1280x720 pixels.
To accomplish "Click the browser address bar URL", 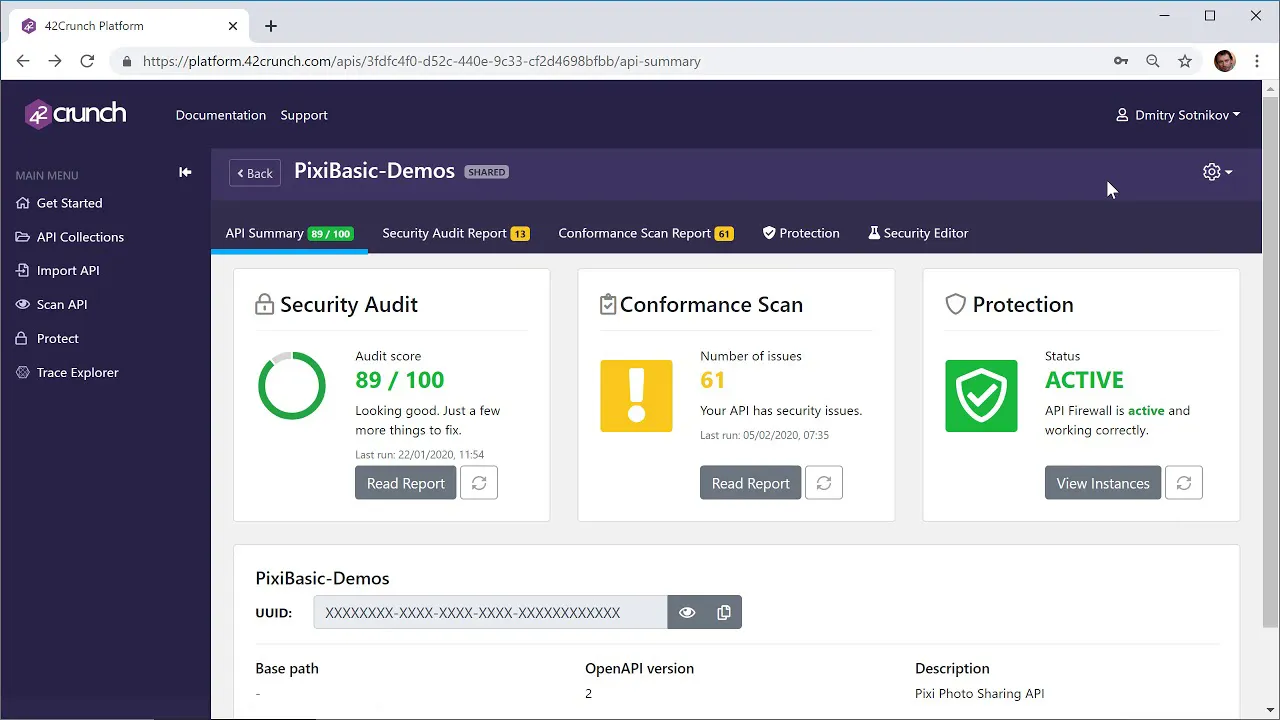I will pyautogui.click(x=421, y=61).
